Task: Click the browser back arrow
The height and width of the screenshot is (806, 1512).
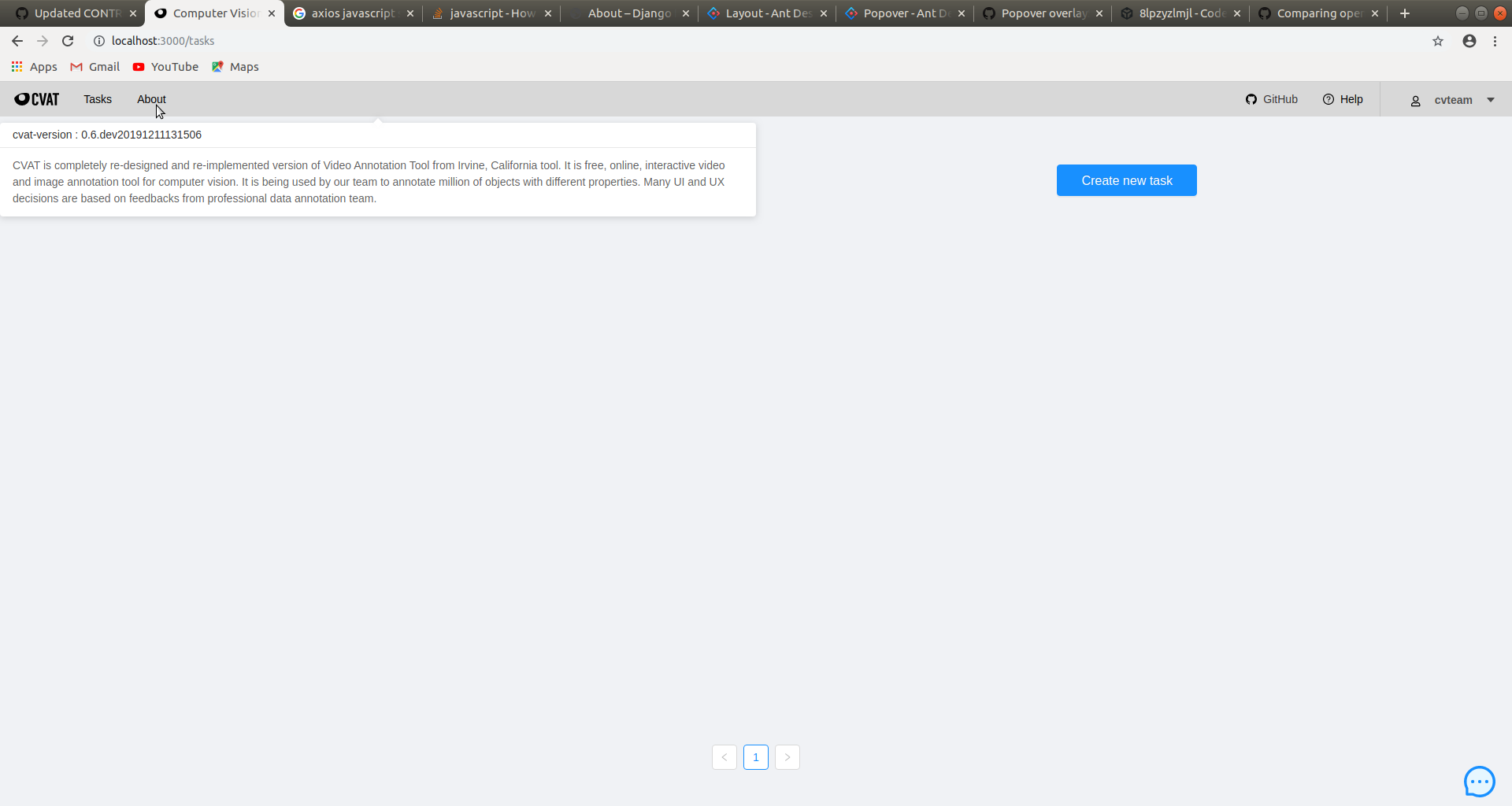Action: [x=17, y=41]
